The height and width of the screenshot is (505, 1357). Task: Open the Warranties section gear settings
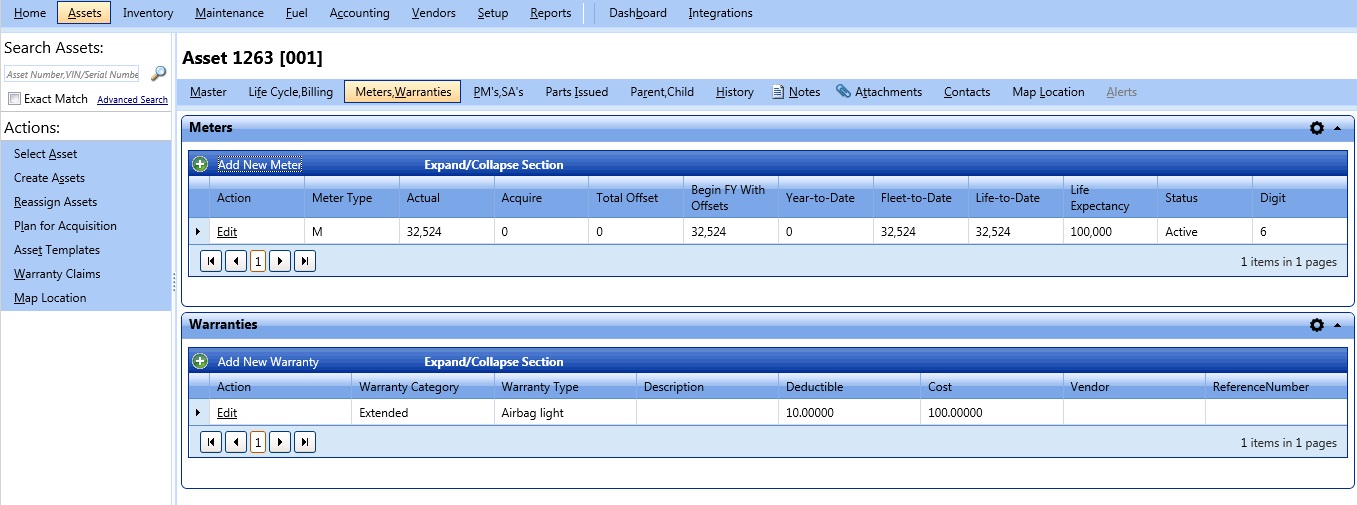pyautogui.click(x=1317, y=325)
